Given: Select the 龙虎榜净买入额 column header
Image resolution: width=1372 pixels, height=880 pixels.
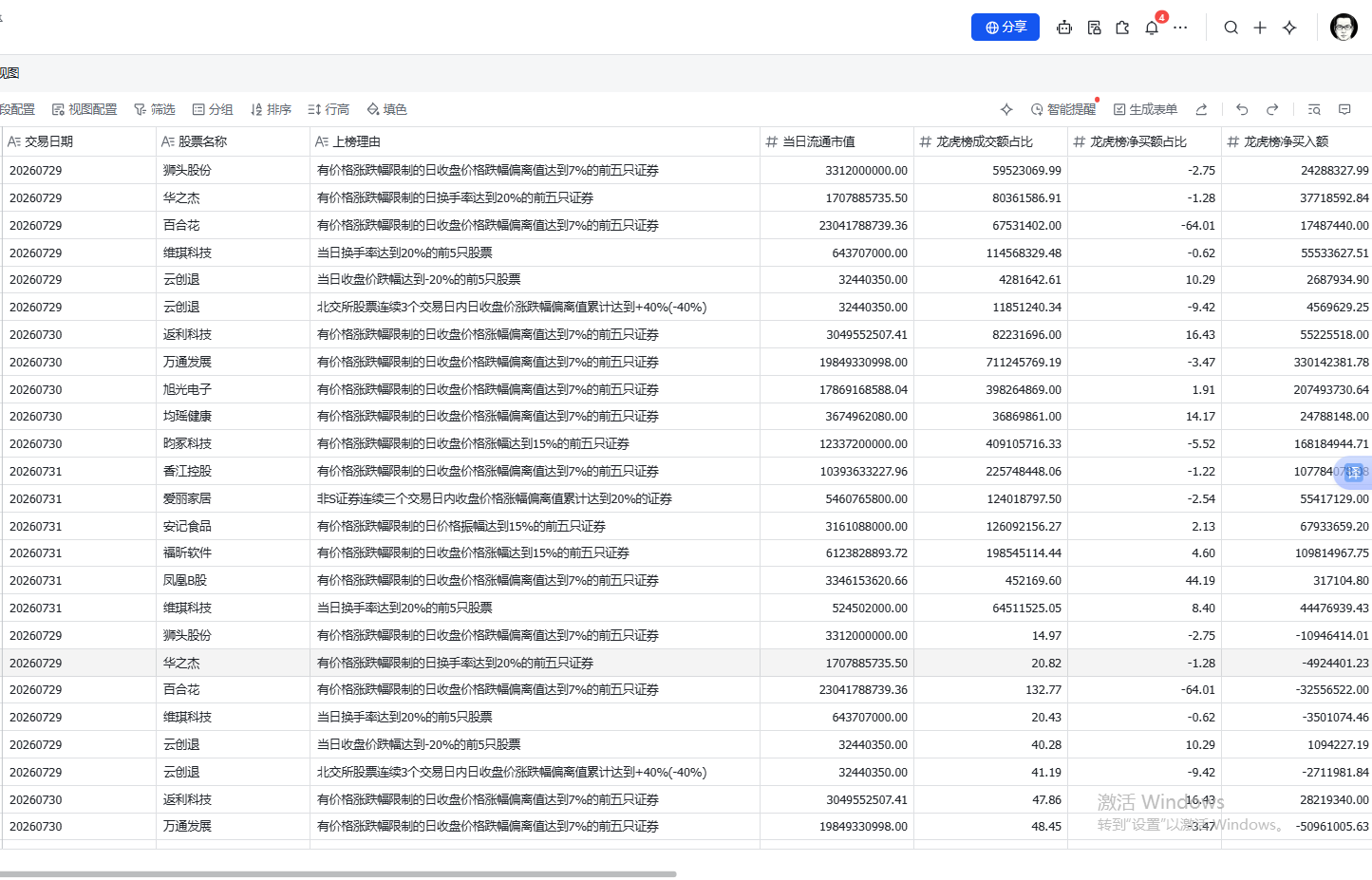Looking at the screenshot, I should point(1297,141).
